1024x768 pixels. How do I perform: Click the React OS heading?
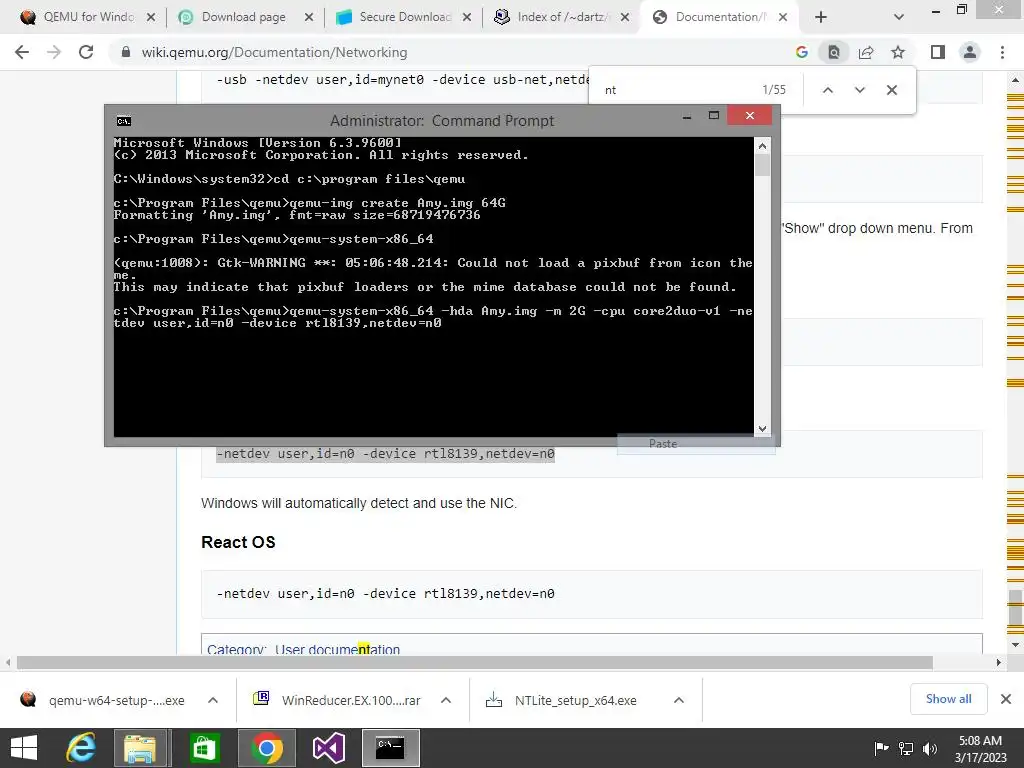(x=238, y=542)
